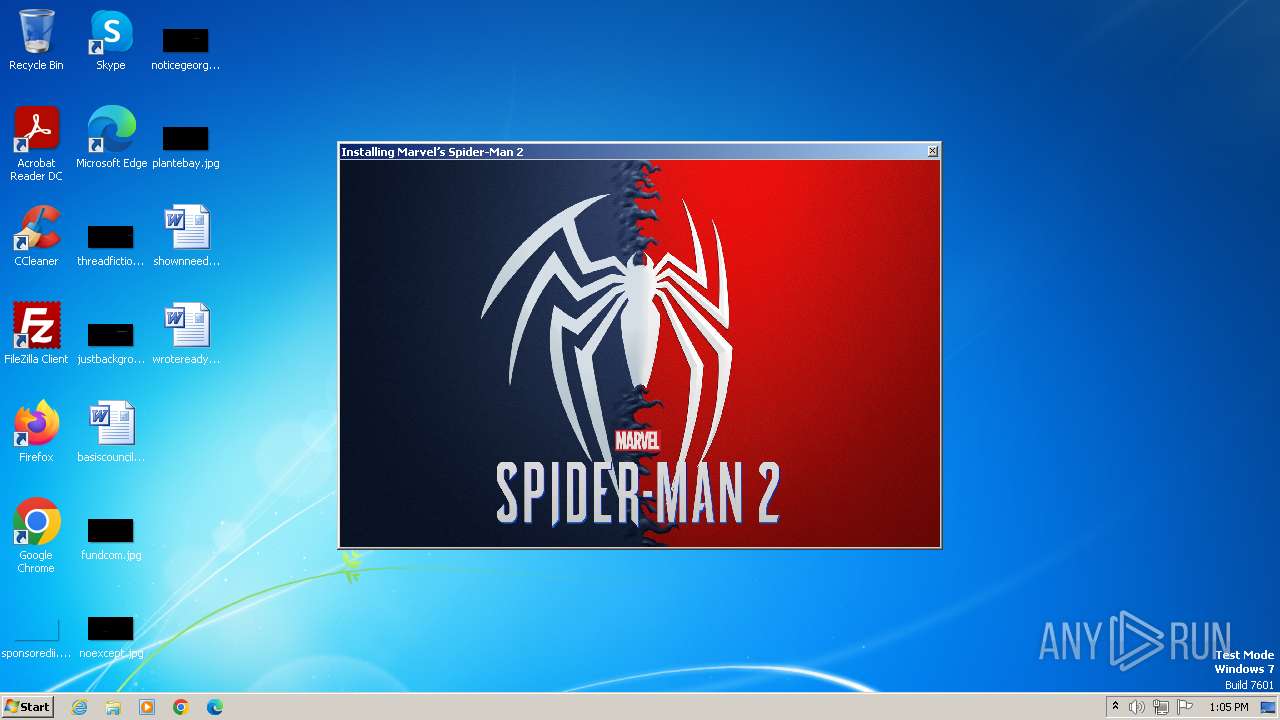Click the 1:05 PM taskbar clock
This screenshot has height=720, width=1280.
(x=1229, y=707)
